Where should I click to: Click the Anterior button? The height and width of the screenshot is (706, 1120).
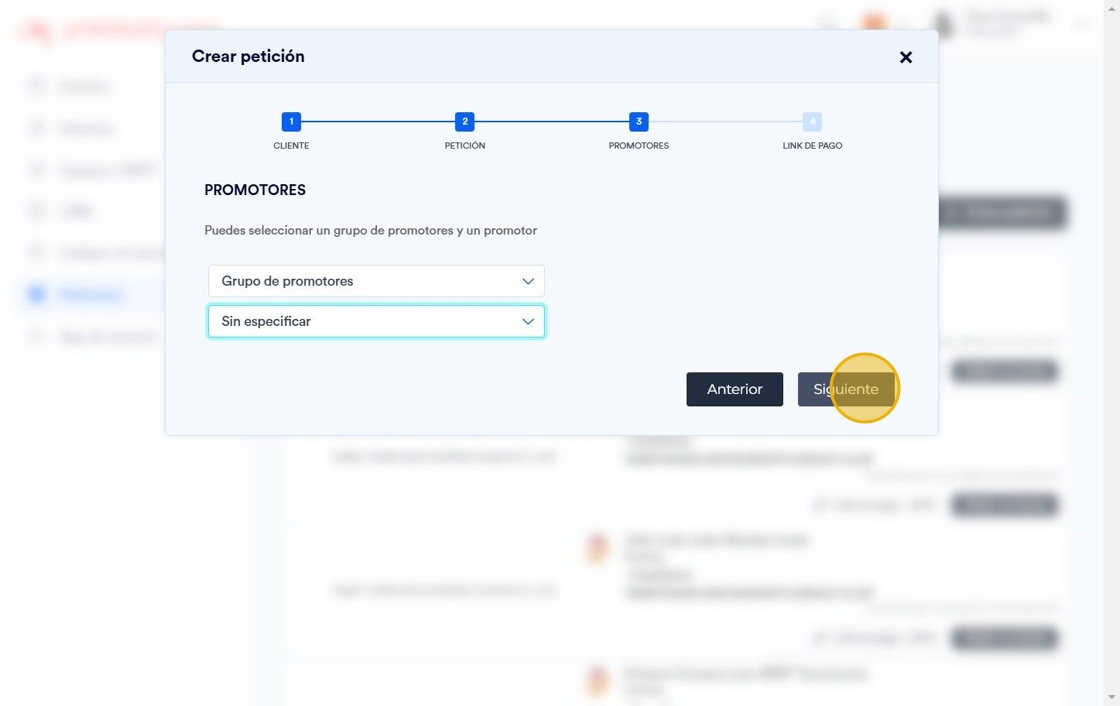click(x=734, y=389)
